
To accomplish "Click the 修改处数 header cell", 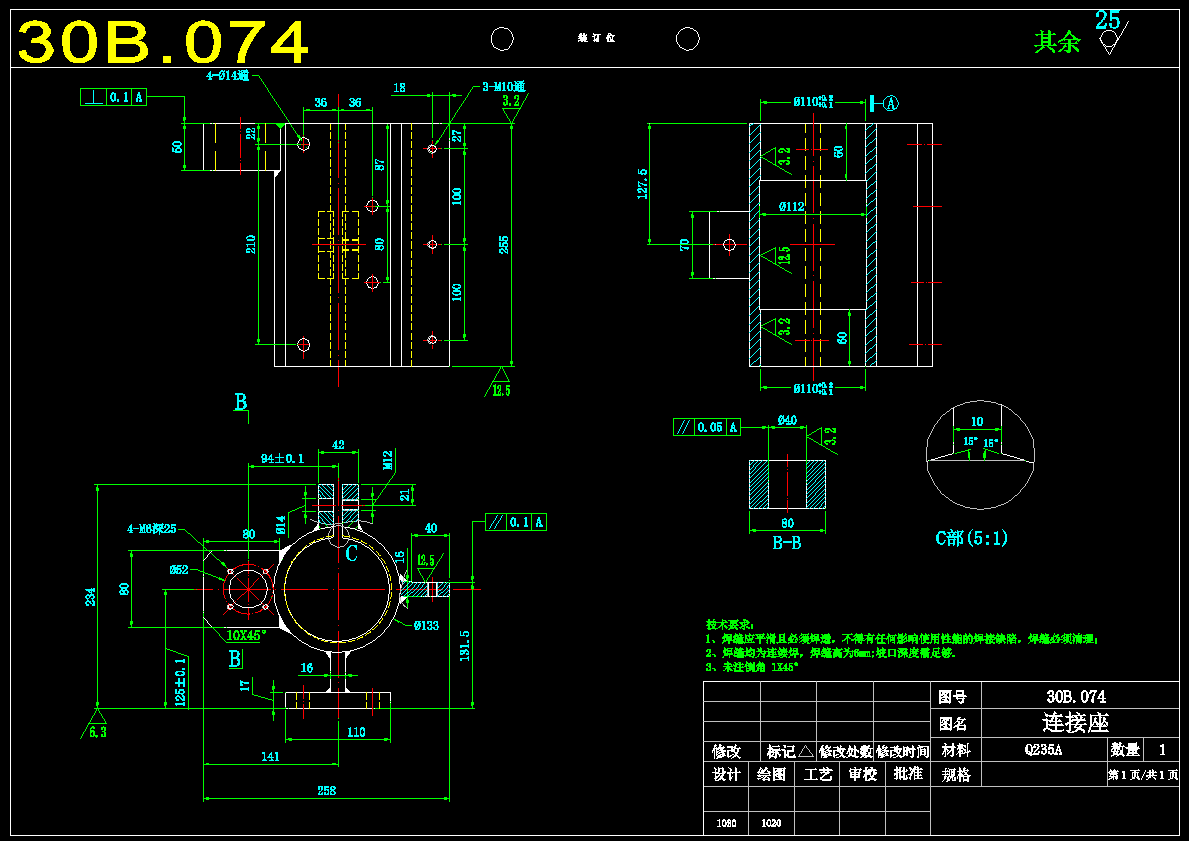I will [845, 752].
